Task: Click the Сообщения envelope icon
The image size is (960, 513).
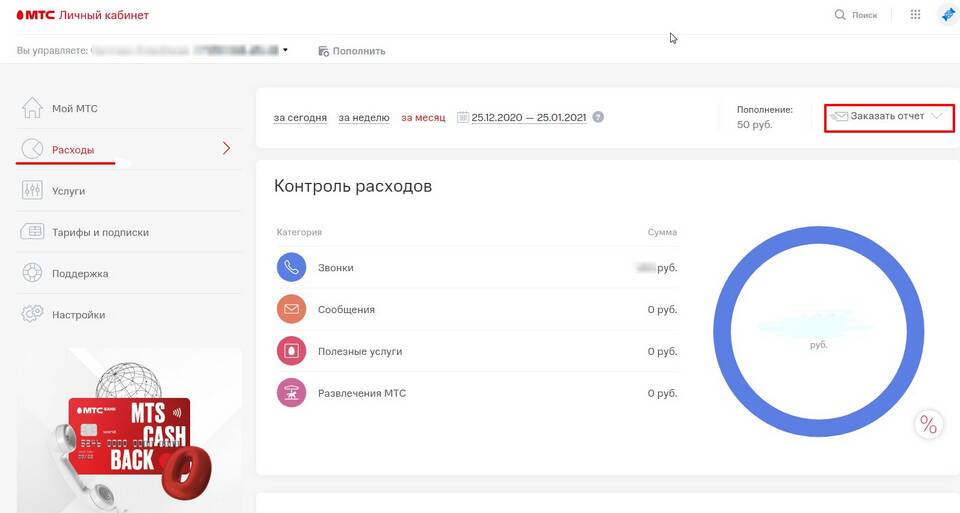Action: point(291,309)
